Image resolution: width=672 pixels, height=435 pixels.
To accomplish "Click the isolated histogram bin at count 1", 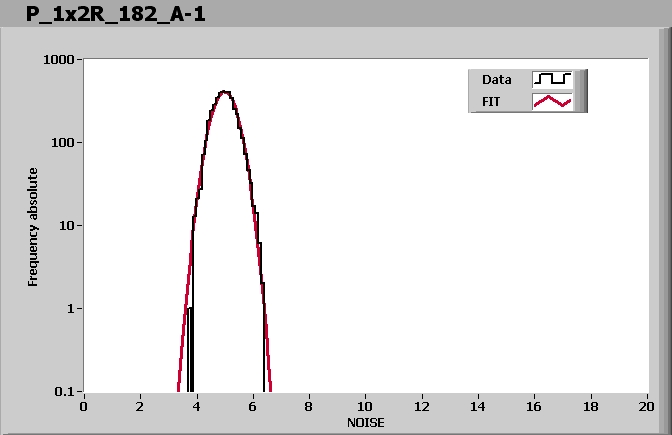I will pyautogui.click(x=190, y=349).
